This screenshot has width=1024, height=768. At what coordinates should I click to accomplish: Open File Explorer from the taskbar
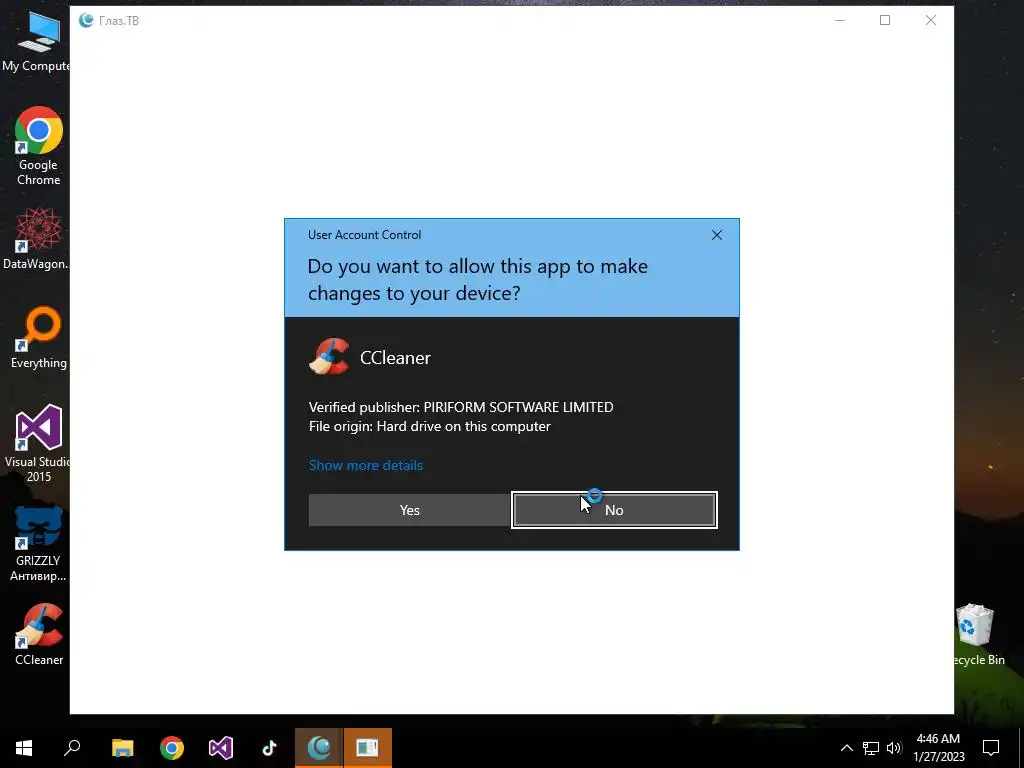coord(123,748)
